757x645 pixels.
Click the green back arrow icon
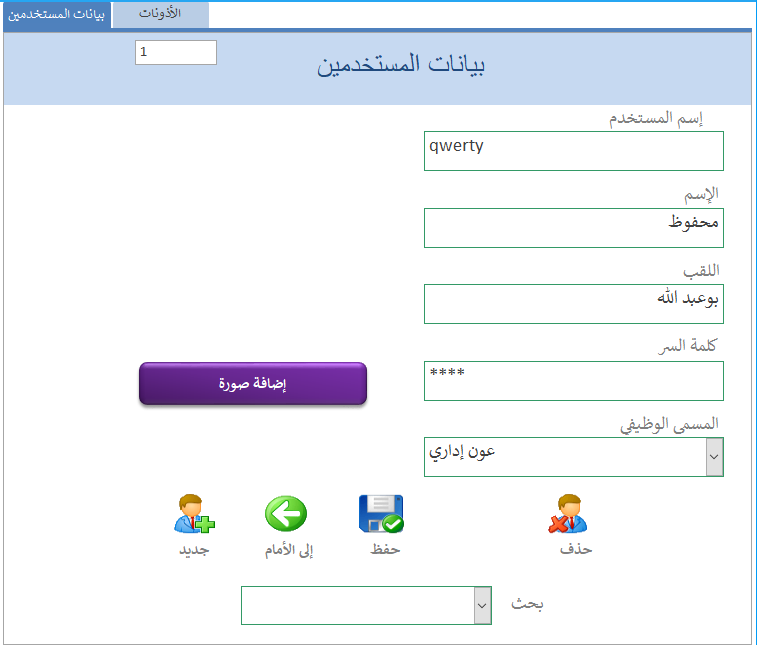[x=286, y=514]
